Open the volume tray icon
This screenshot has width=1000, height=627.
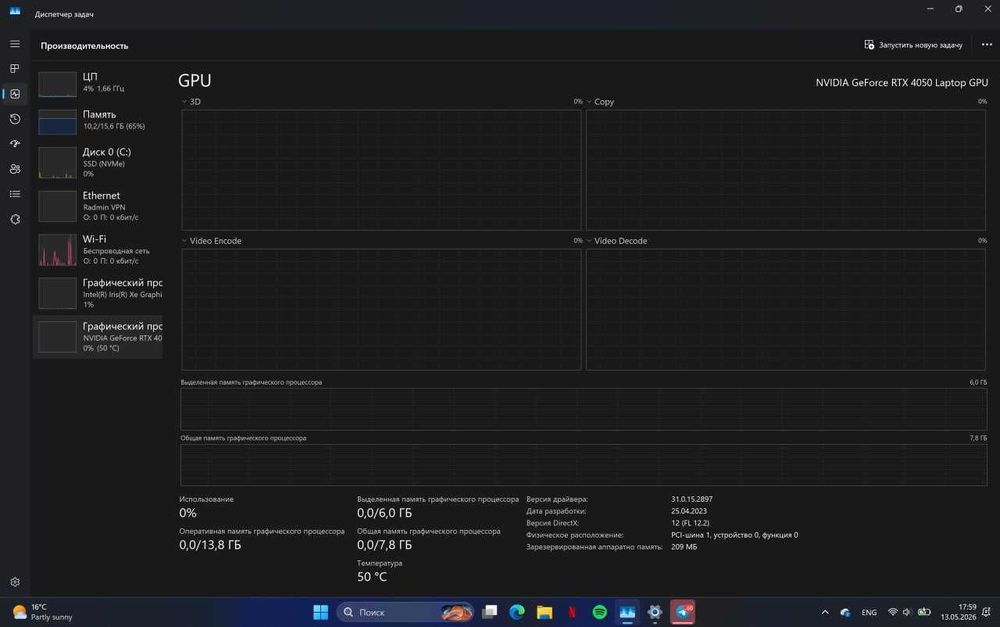[907, 612]
